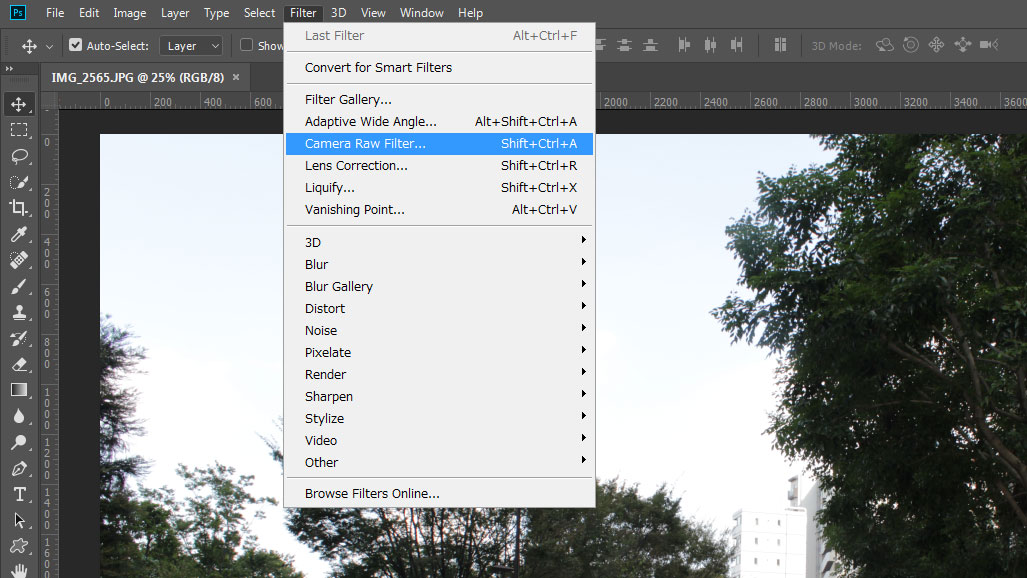Click Distribute right edges icon
The image size is (1027, 578).
coord(737,45)
